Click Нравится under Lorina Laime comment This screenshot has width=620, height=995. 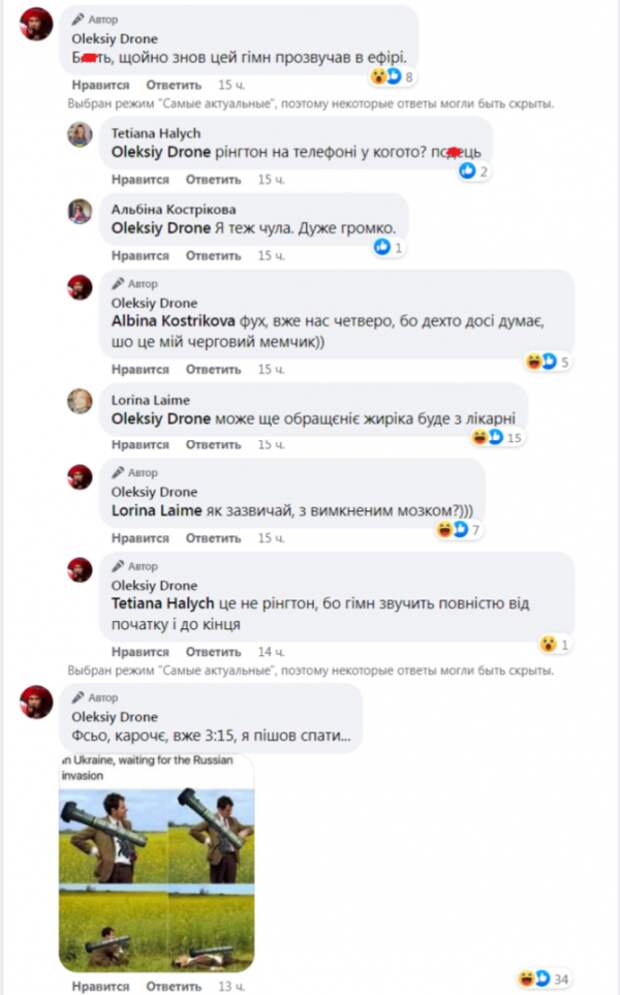[x=140, y=445]
